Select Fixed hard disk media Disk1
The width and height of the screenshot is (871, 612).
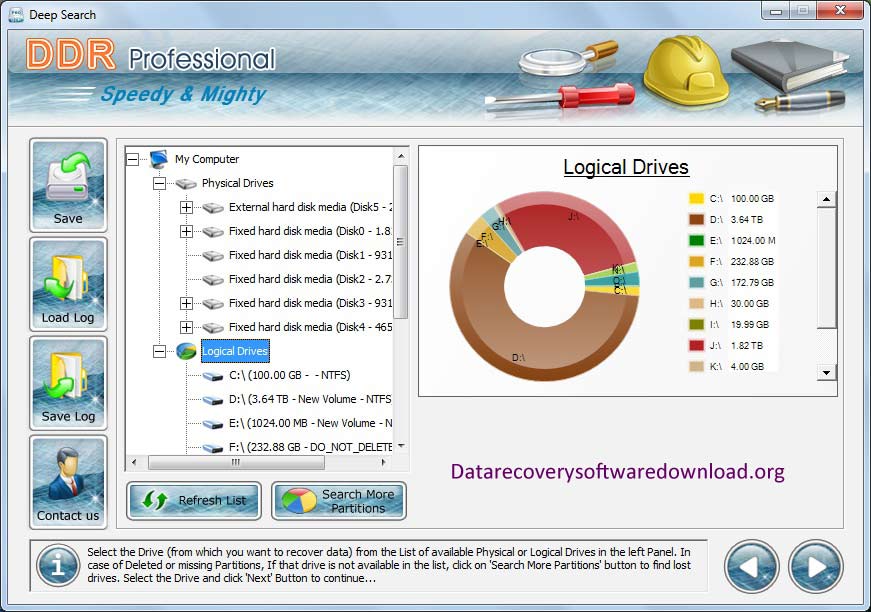[310, 255]
